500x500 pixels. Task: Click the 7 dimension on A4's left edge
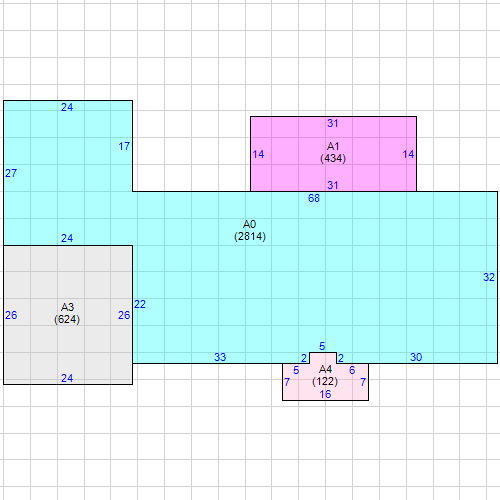coord(287,382)
